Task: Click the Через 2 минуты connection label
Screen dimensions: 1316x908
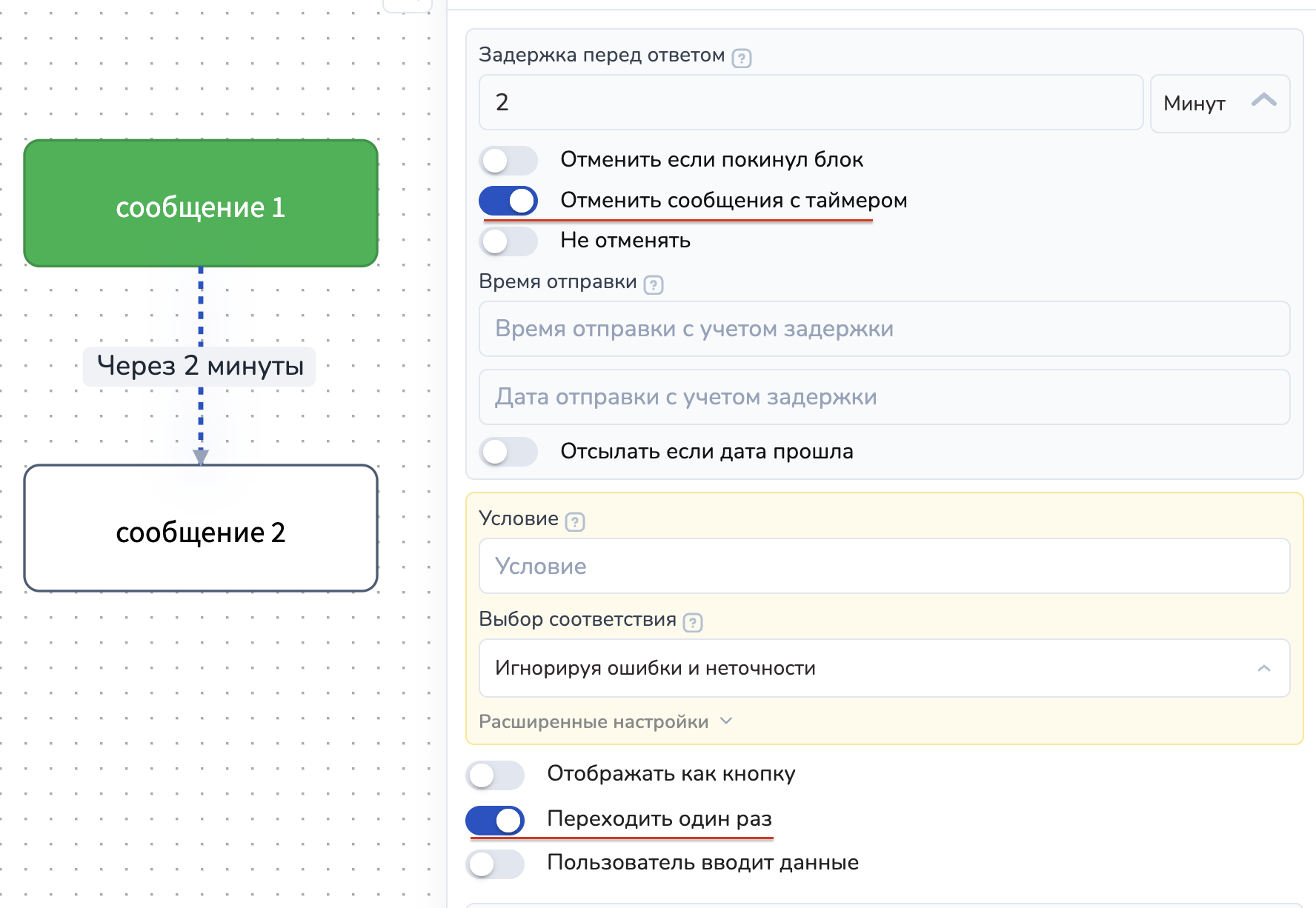Action: tap(200, 366)
